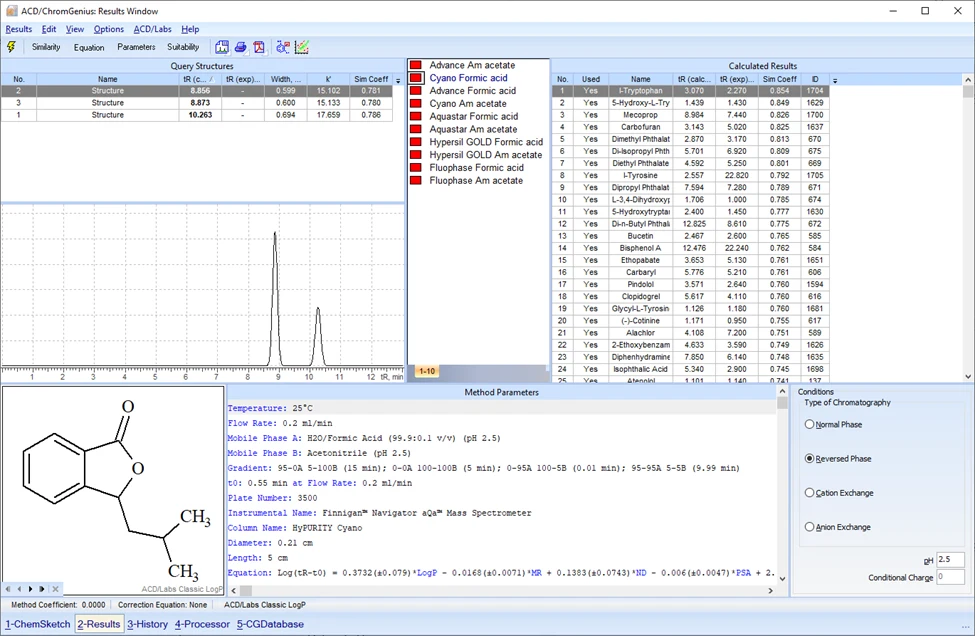Viewport: 975px width, 636px height.
Task: Select the Carbofuran row in Calculated Results
Action: tap(691, 127)
